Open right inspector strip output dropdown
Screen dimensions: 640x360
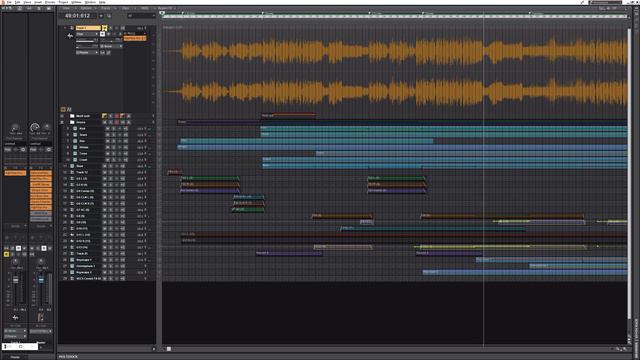pos(41,331)
